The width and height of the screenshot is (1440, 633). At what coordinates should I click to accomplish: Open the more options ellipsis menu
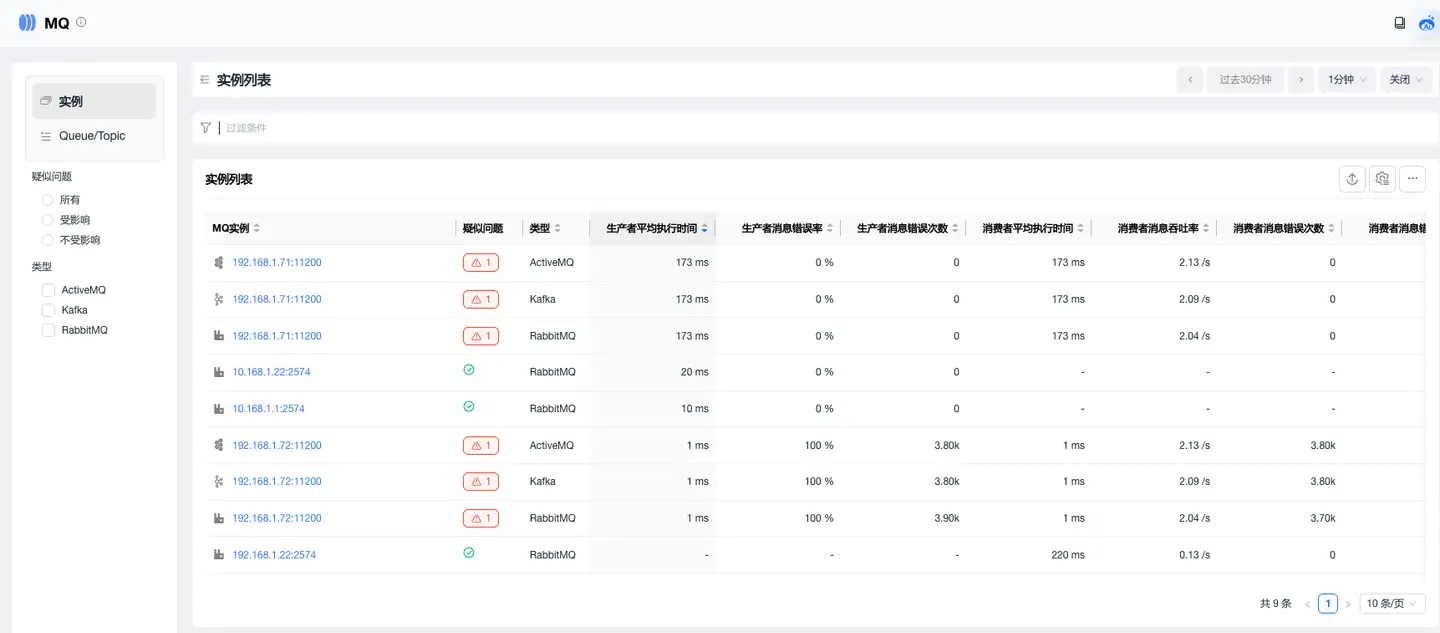pos(1412,179)
